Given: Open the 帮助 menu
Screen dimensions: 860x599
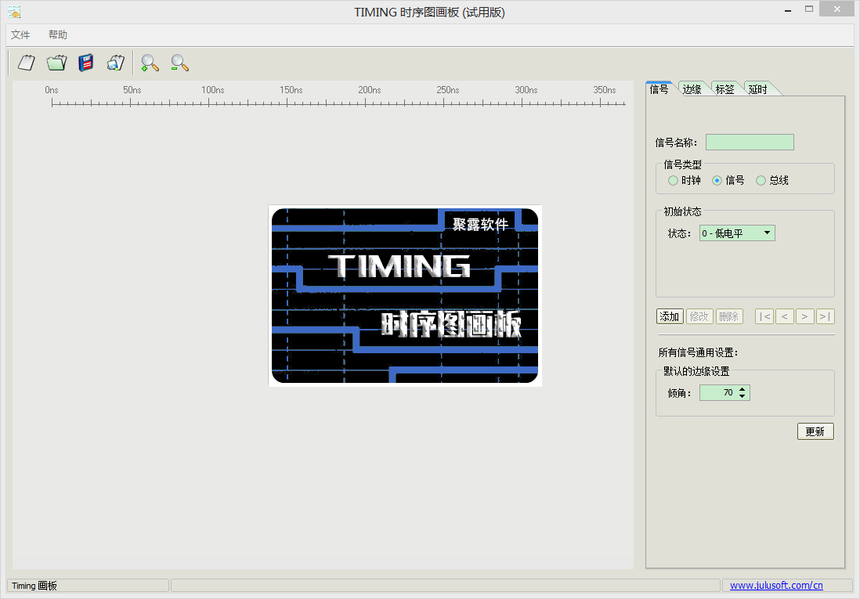Looking at the screenshot, I should 58,35.
